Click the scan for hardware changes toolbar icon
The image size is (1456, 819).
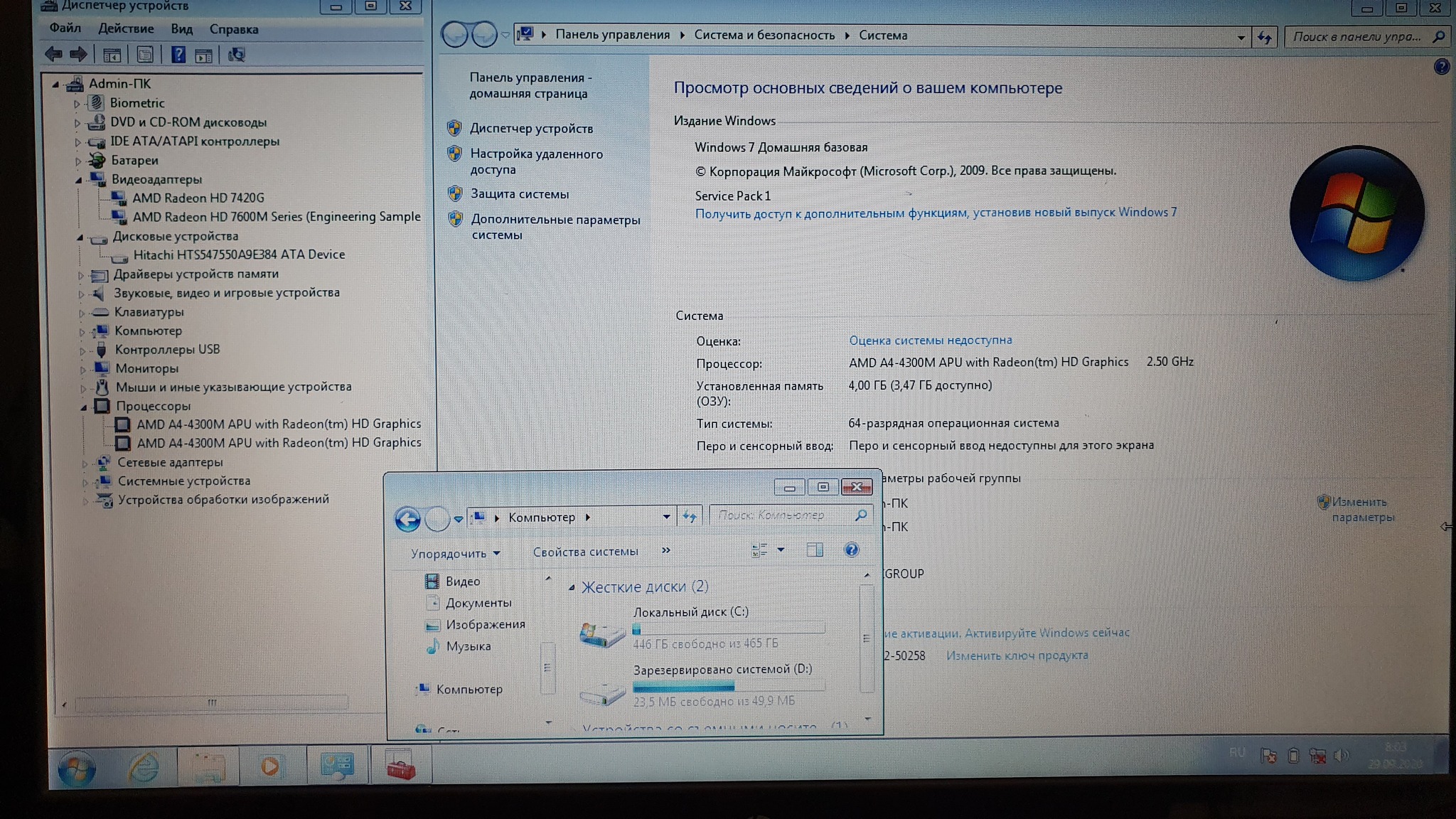click(236, 55)
